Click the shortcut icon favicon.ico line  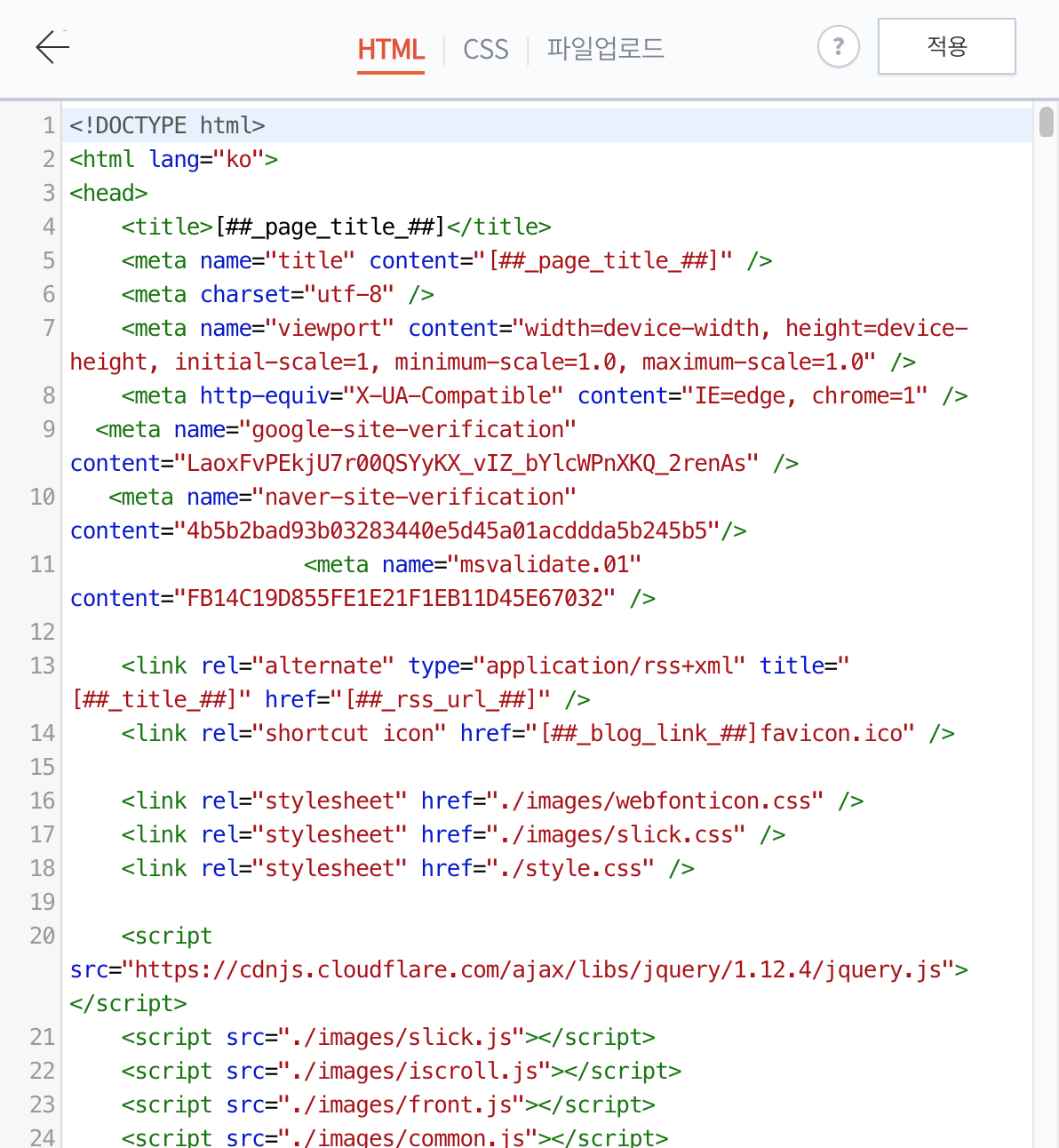[x=538, y=733]
